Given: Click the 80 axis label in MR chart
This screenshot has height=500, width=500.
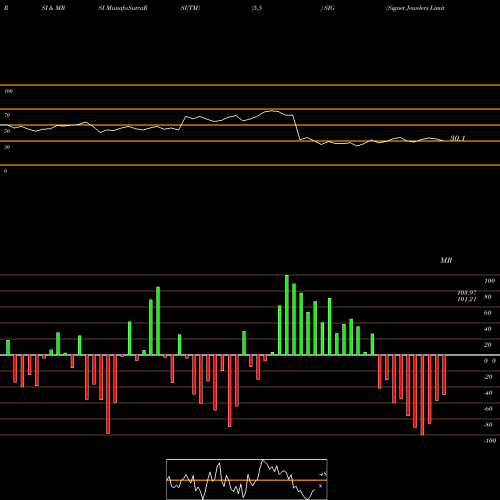Looking at the screenshot, I should [x=488, y=297].
